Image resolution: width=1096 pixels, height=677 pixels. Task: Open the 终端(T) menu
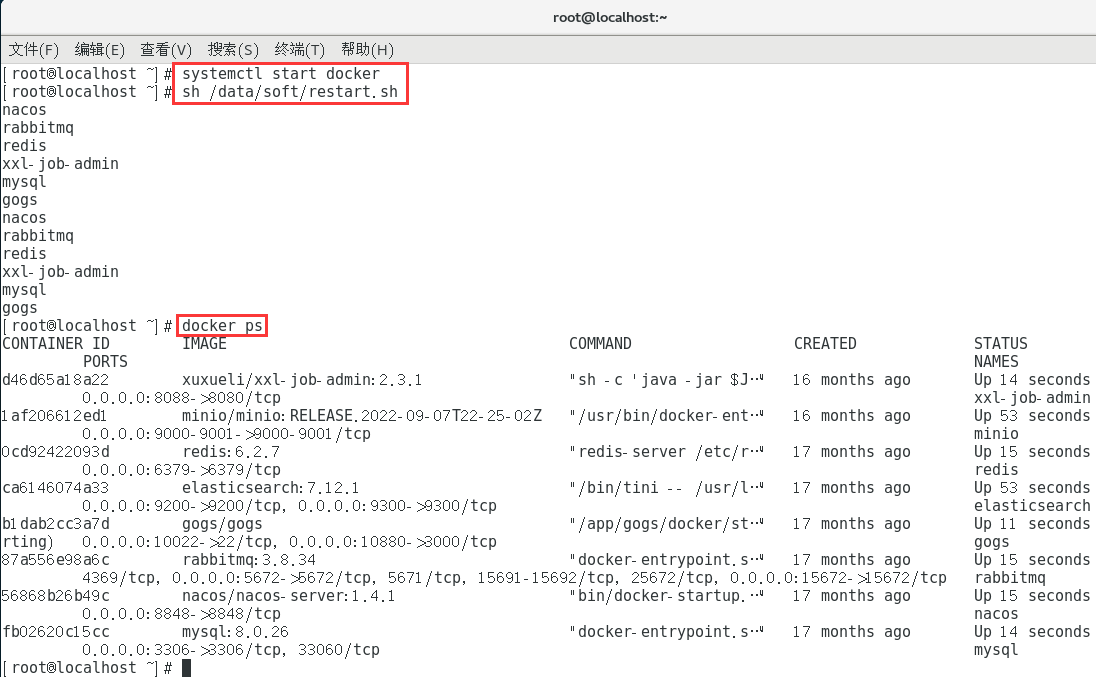coord(299,50)
